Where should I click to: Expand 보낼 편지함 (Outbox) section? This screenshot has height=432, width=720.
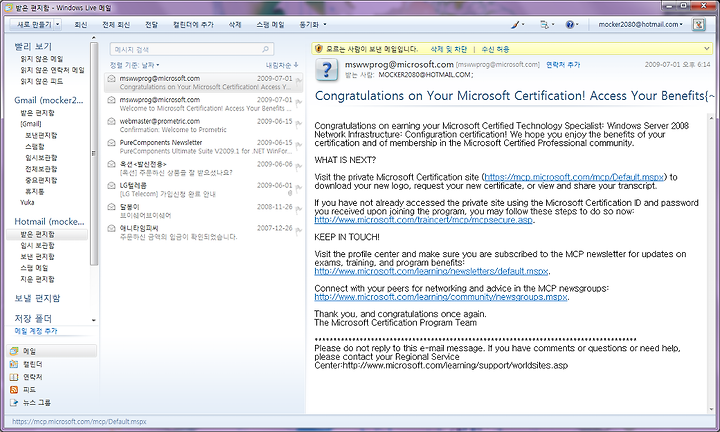[37, 298]
